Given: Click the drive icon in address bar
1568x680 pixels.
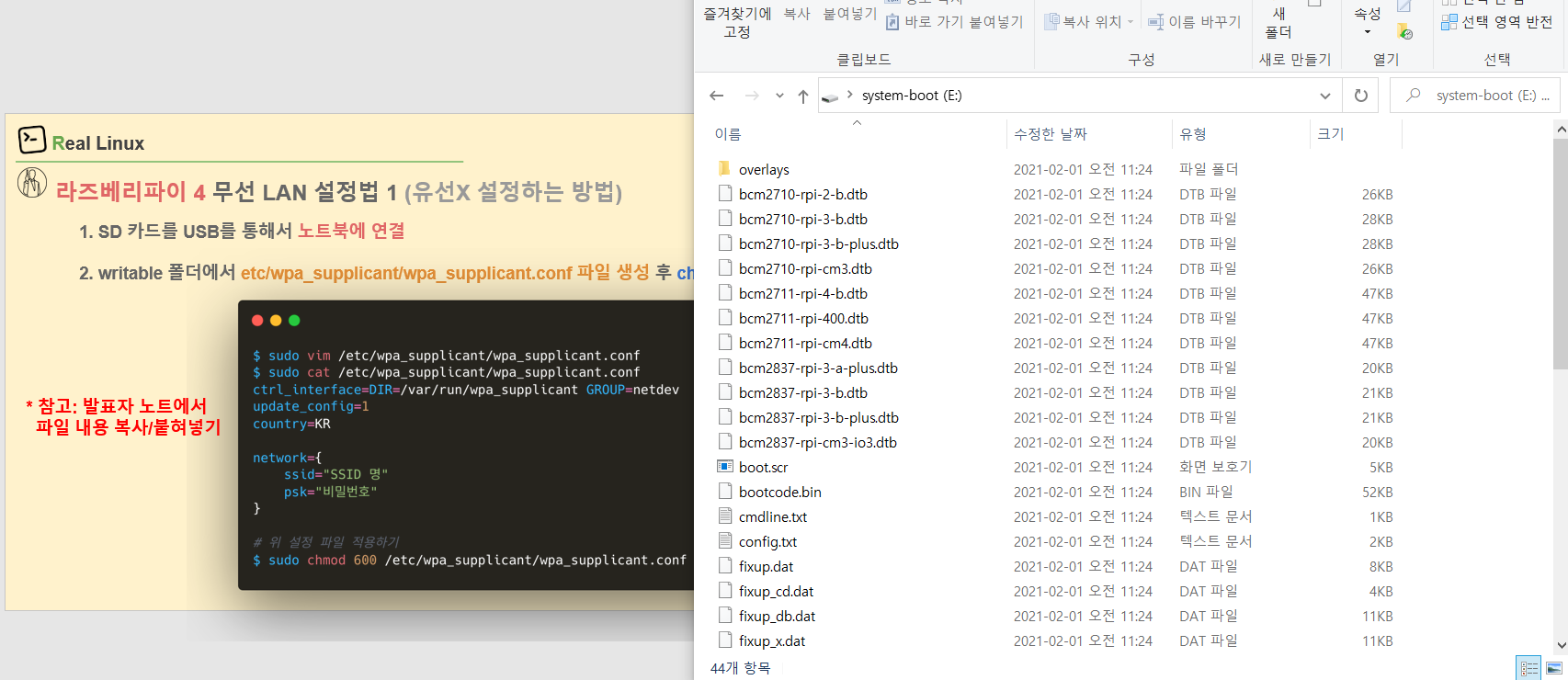Looking at the screenshot, I should [830, 96].
